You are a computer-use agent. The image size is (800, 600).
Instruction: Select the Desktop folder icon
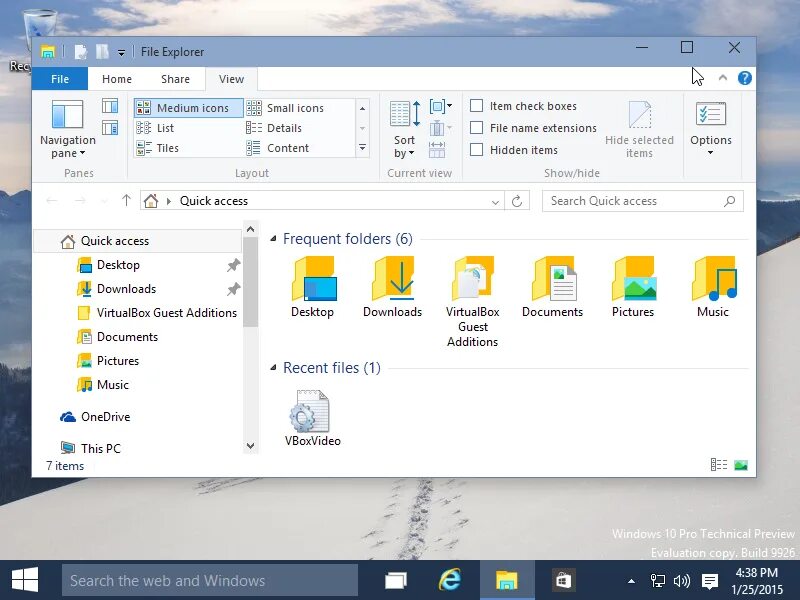click(313, 287)
